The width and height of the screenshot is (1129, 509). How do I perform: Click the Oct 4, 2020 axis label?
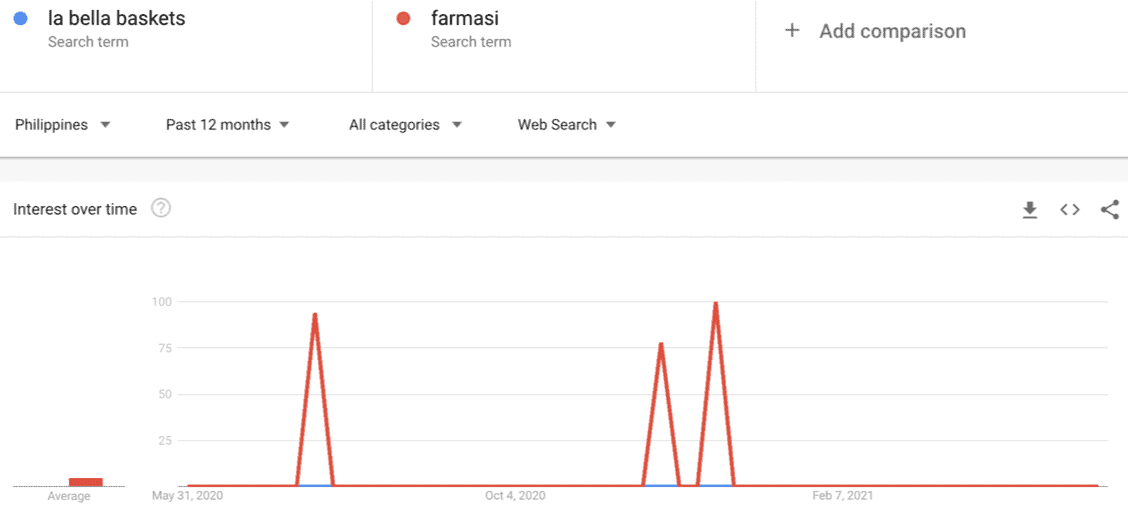click(x=515, y=496)
